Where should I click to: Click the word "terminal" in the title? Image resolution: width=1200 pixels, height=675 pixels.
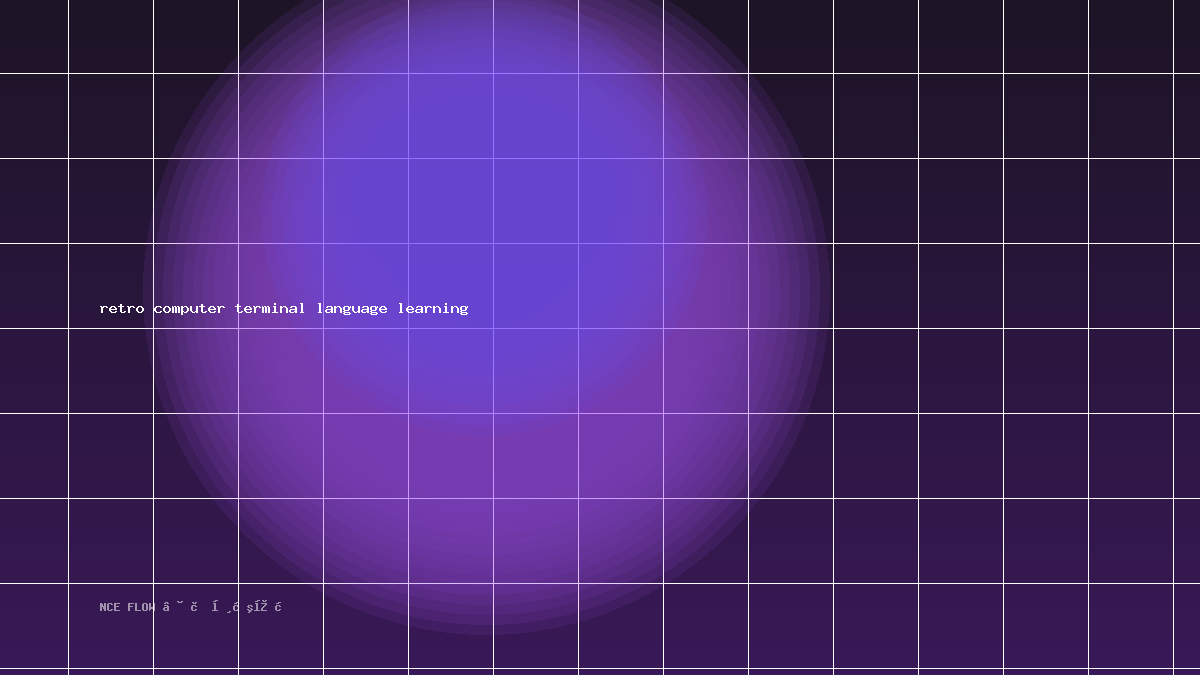coord(270,308)
